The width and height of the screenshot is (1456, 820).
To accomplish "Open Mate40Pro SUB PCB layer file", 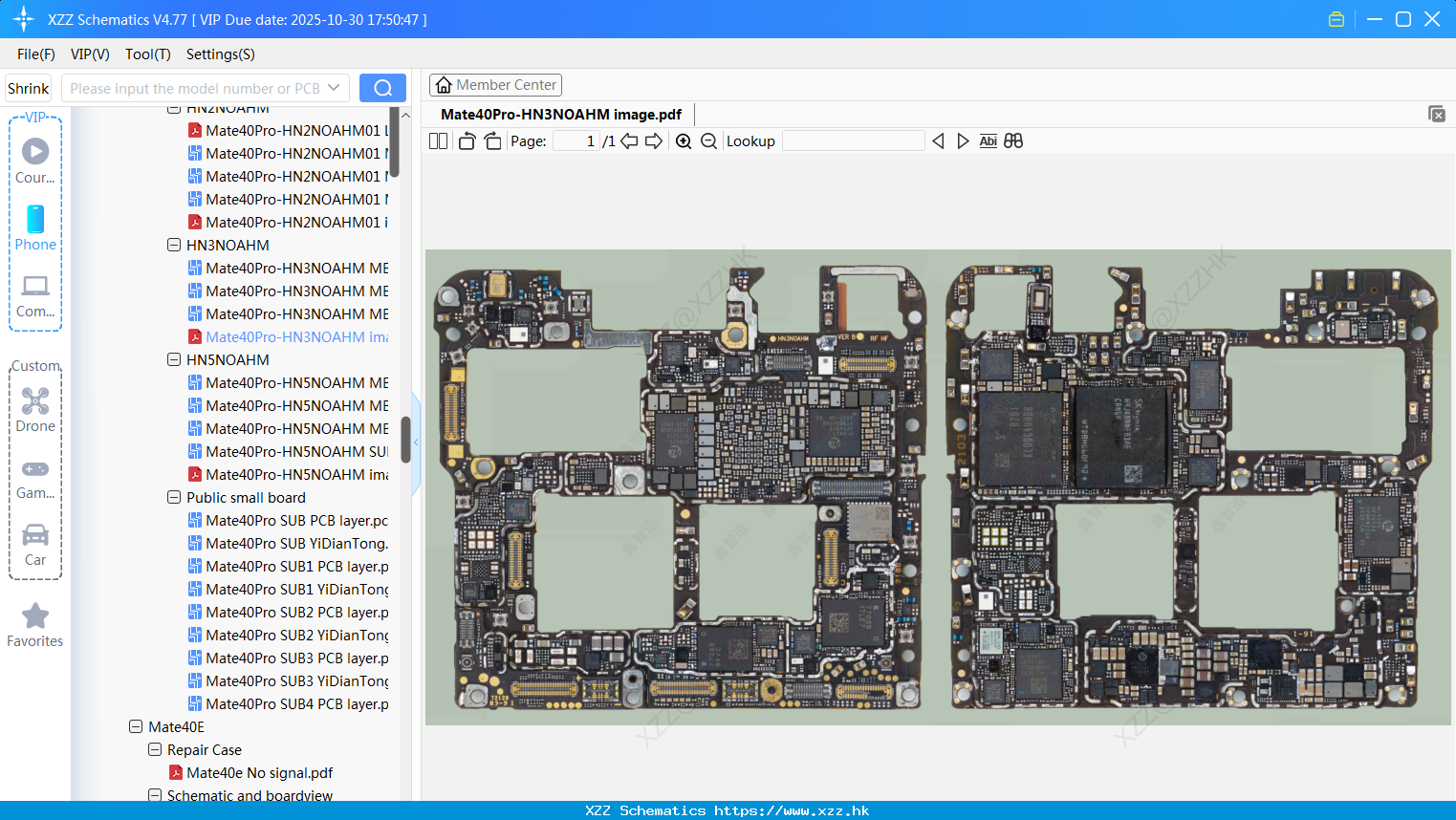I will click(x=288, y=520).
